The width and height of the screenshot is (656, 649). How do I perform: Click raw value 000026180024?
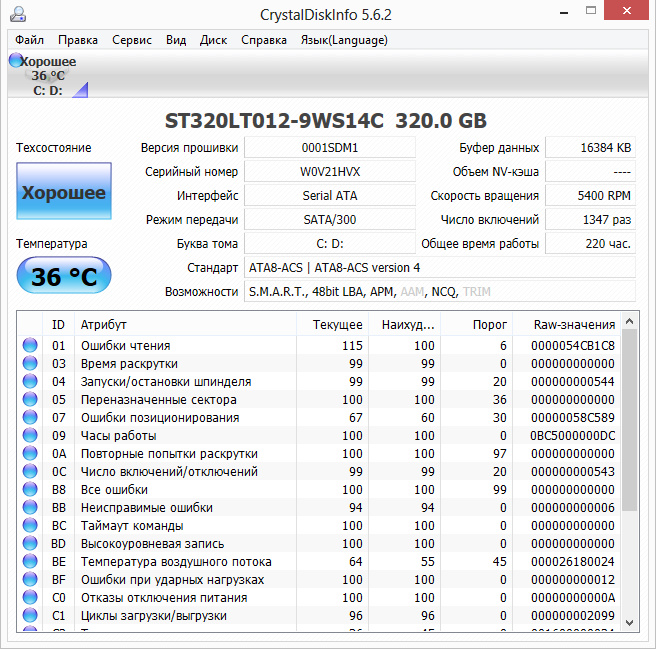tap(573, 562)
